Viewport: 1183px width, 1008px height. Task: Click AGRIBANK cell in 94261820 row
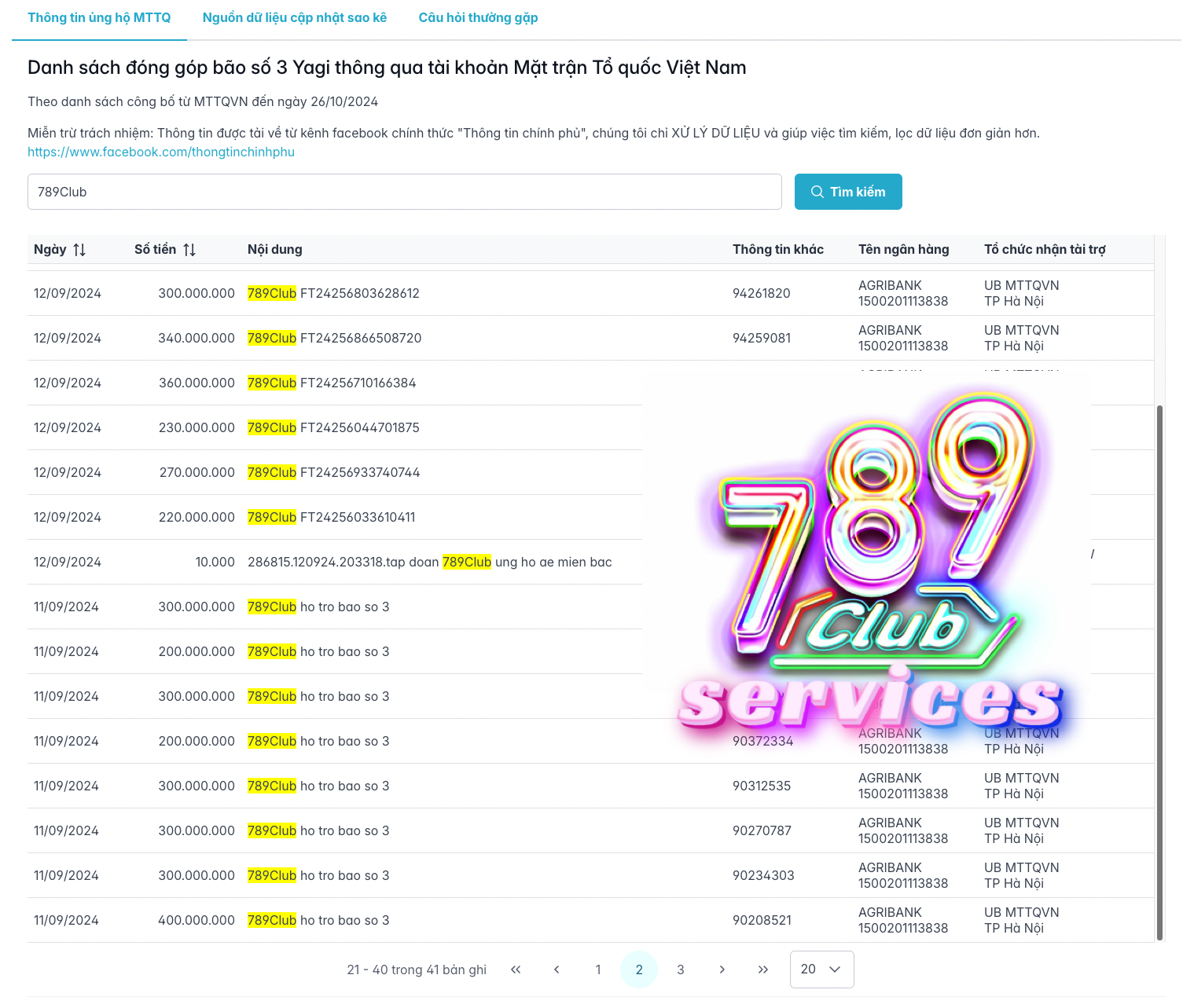(x=903, y=293)
